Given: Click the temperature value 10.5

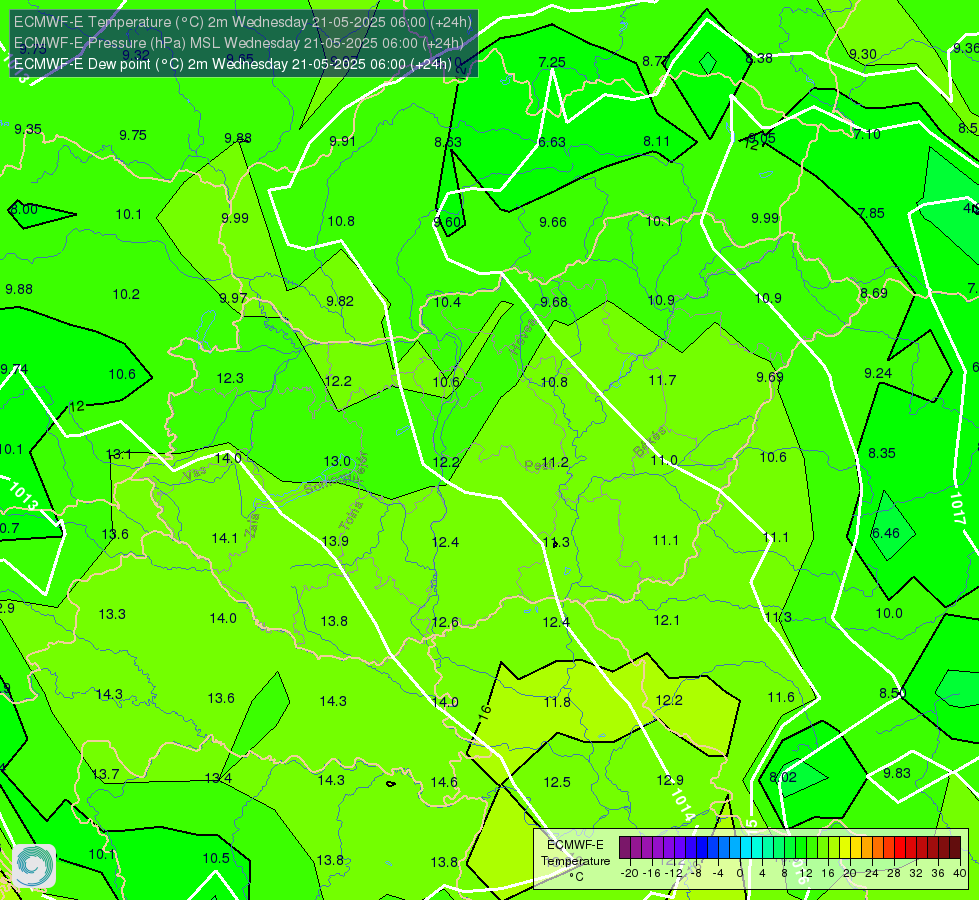Looking at the screenshot, I should [216, 858].
